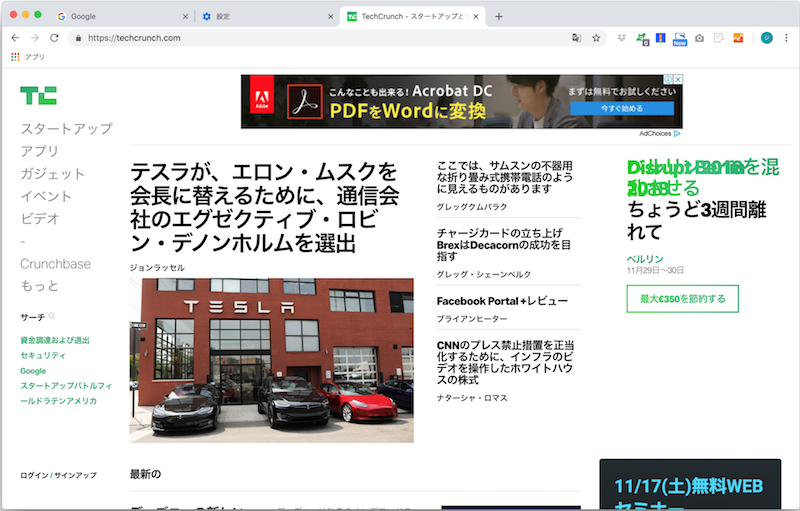Click the アプリ bookmarks bar label

(35, 57)
